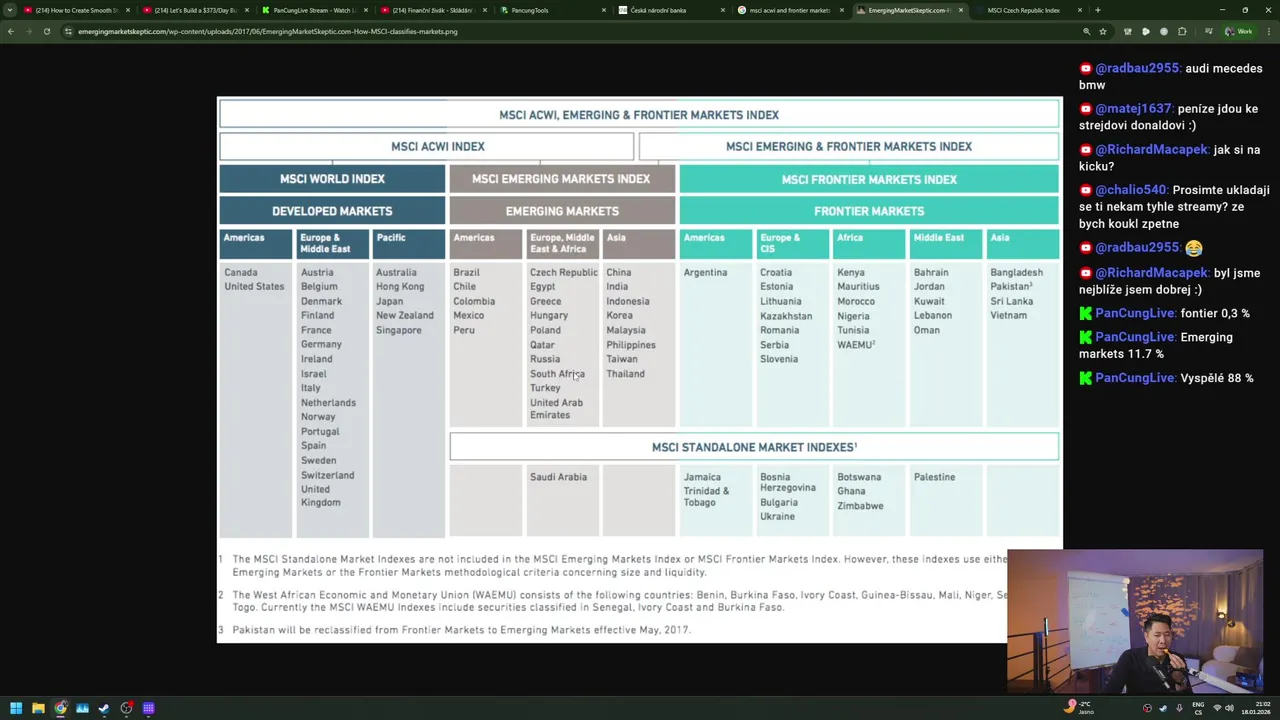The image size is (1280, 720).
Task: Click the @chalio540 chat username
Action: (x=1131, y=190)
